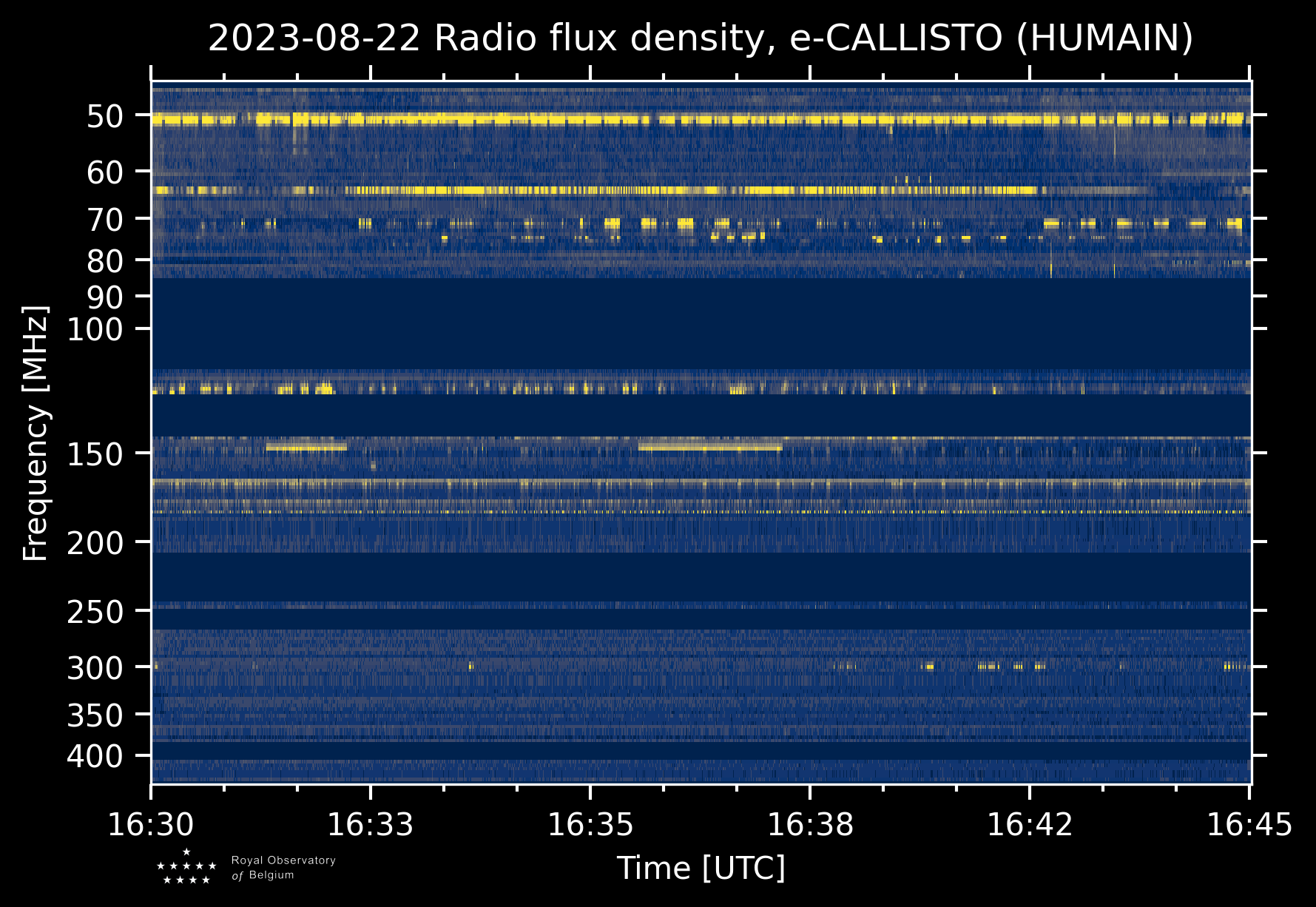Image resolution: width=1316 pixels, height=907 pixels.
Task: Click the 200 MHz frequency tick label
Action: (x=95, y=543)
